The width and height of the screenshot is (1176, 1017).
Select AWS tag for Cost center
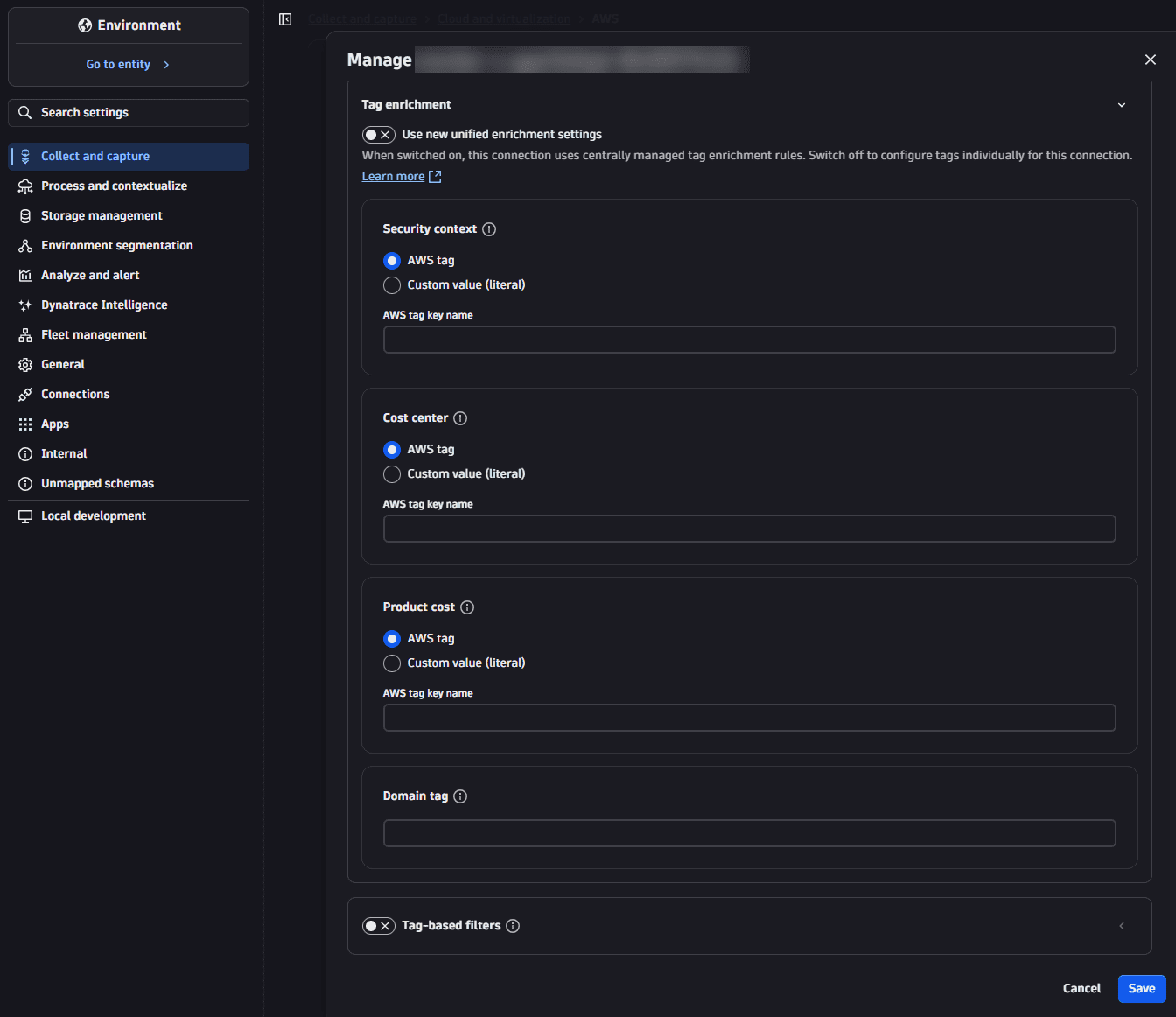(392, 450)
